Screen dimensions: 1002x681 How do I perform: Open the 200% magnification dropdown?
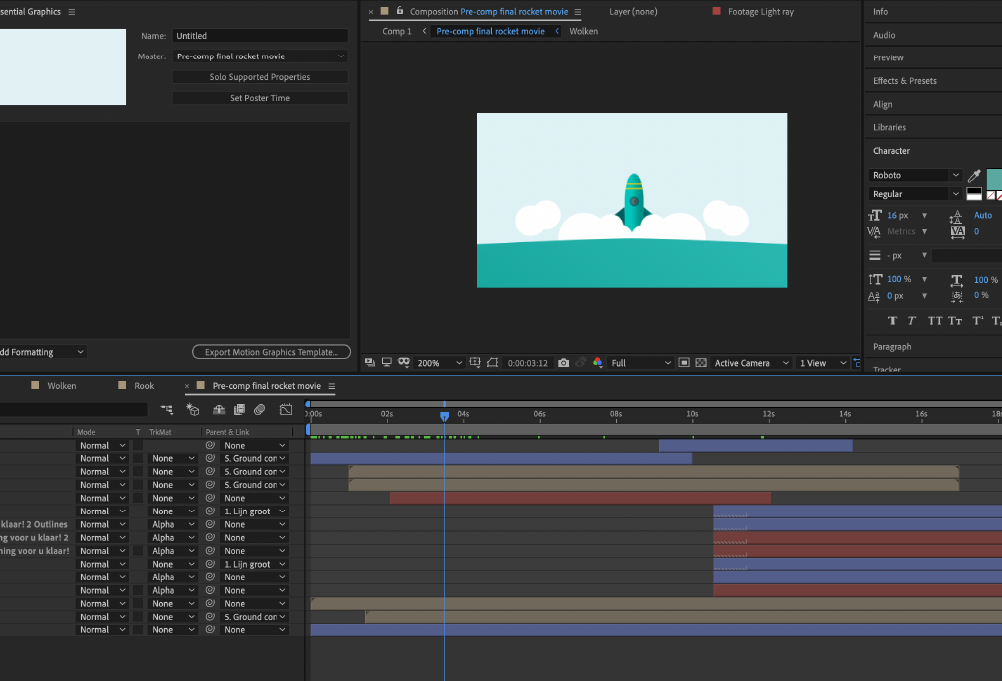click(439, 363)
